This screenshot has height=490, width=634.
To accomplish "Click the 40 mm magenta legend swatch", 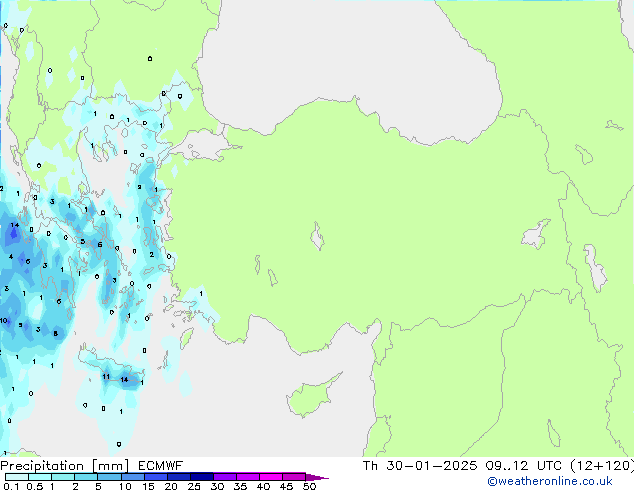I will tap(271, 477).
